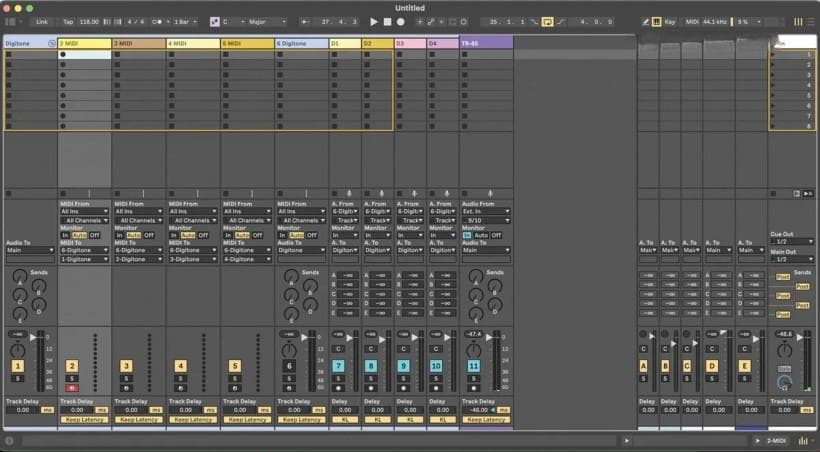Arm track 6 Digitone for recording
The image size is (820, 452).
click(x=289, y=388)
